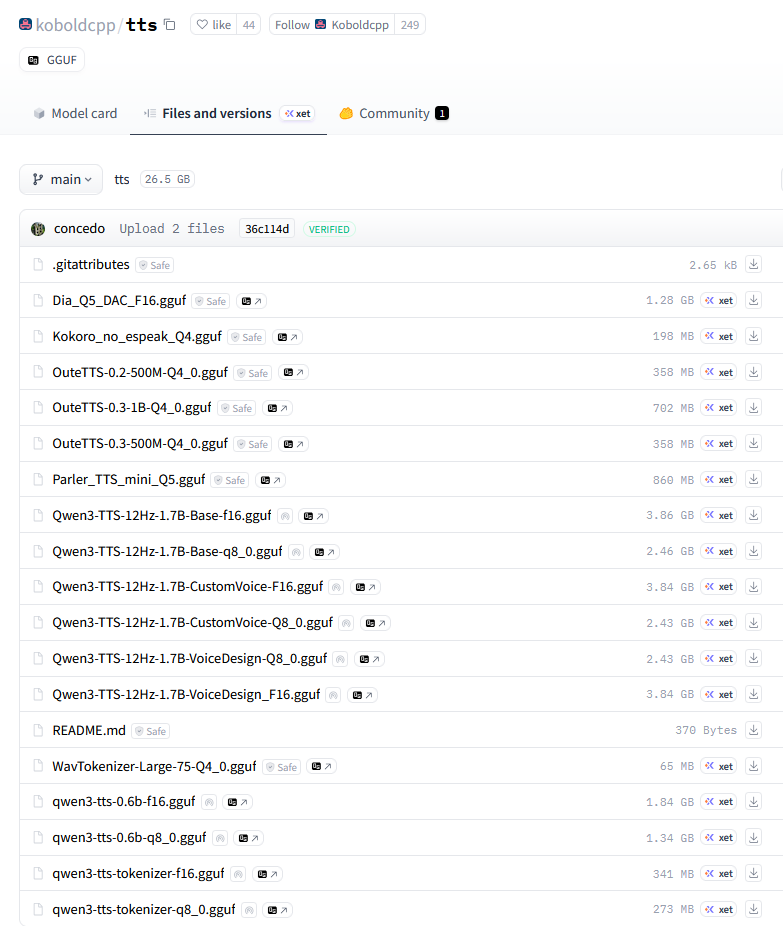Click the Safe badge on README.md
The image size is (783, 926).
pyautogui.click(x=151, y=731)
